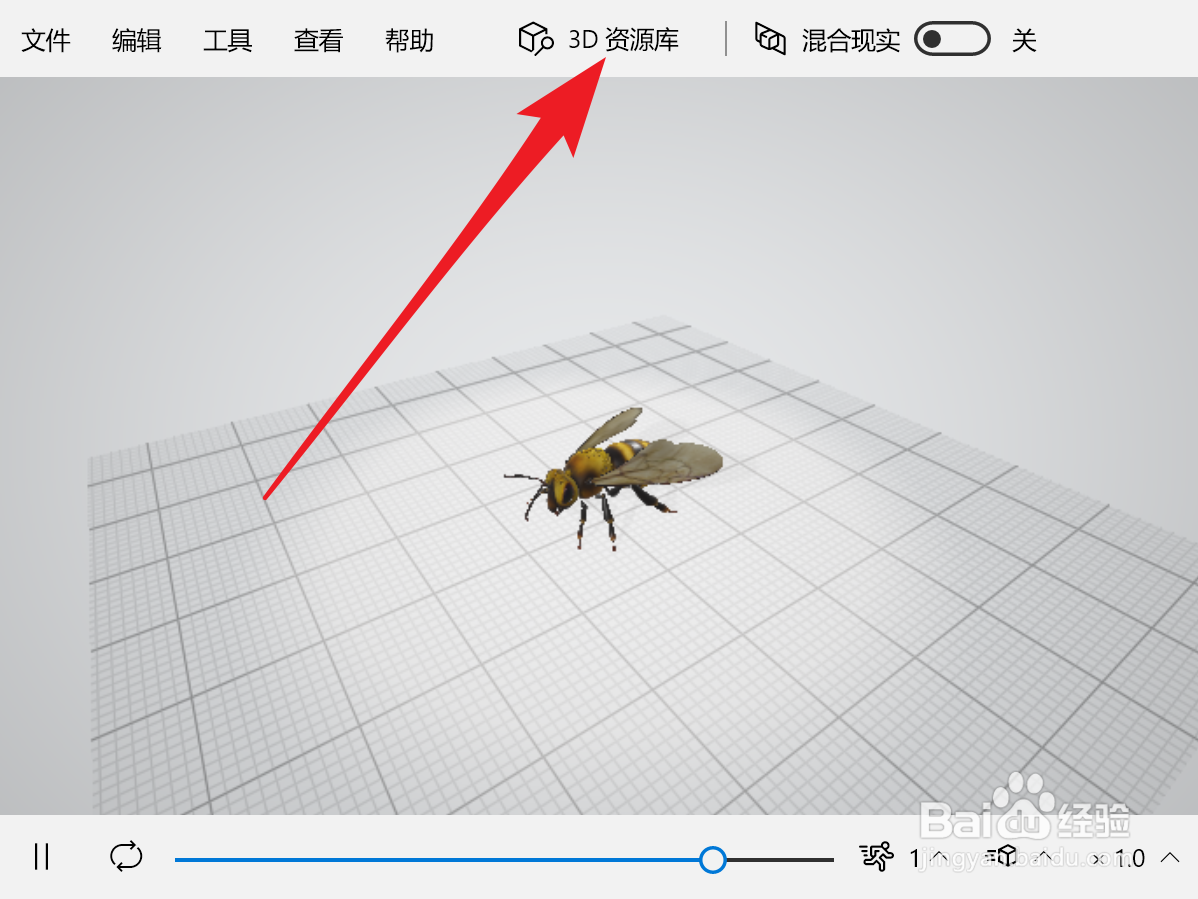Click the × 1.0 speed value
Viewport: 1198px width, 899px height.
[x=1119, y=859]
